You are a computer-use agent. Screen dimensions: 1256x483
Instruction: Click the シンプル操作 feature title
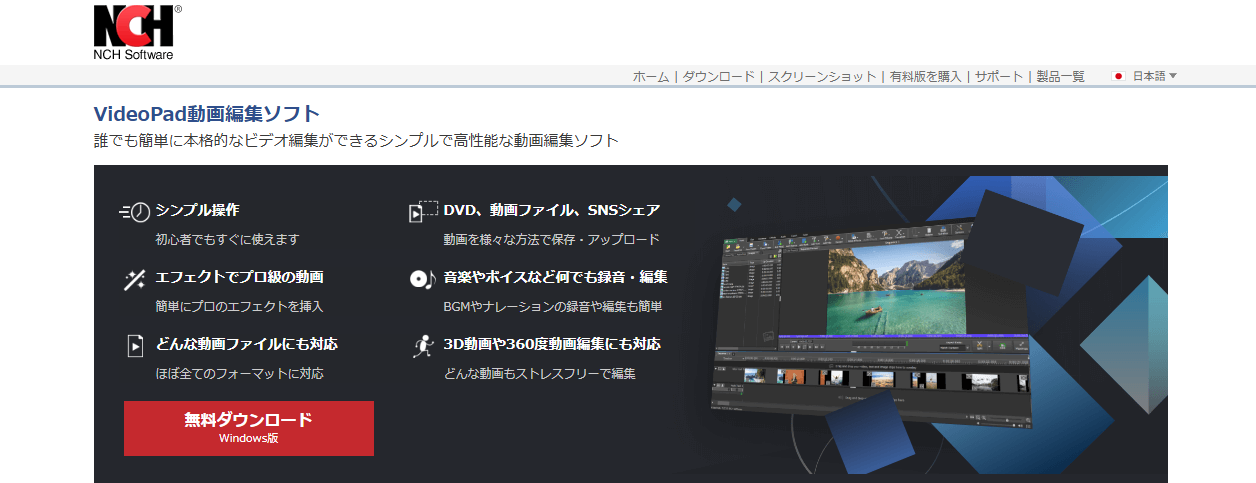(x=197, y=210)
